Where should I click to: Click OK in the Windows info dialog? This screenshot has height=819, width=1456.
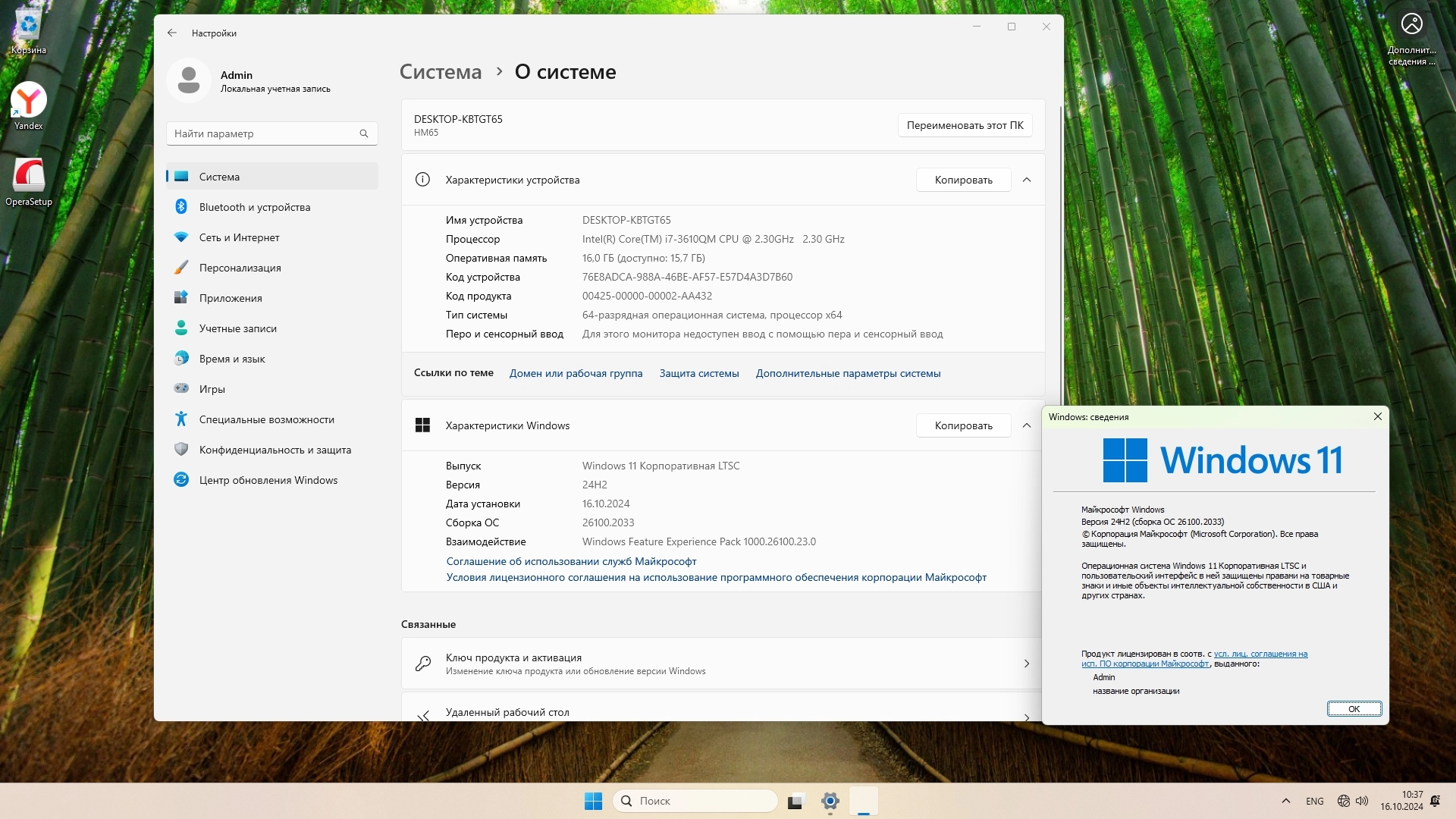point(1354,709)
